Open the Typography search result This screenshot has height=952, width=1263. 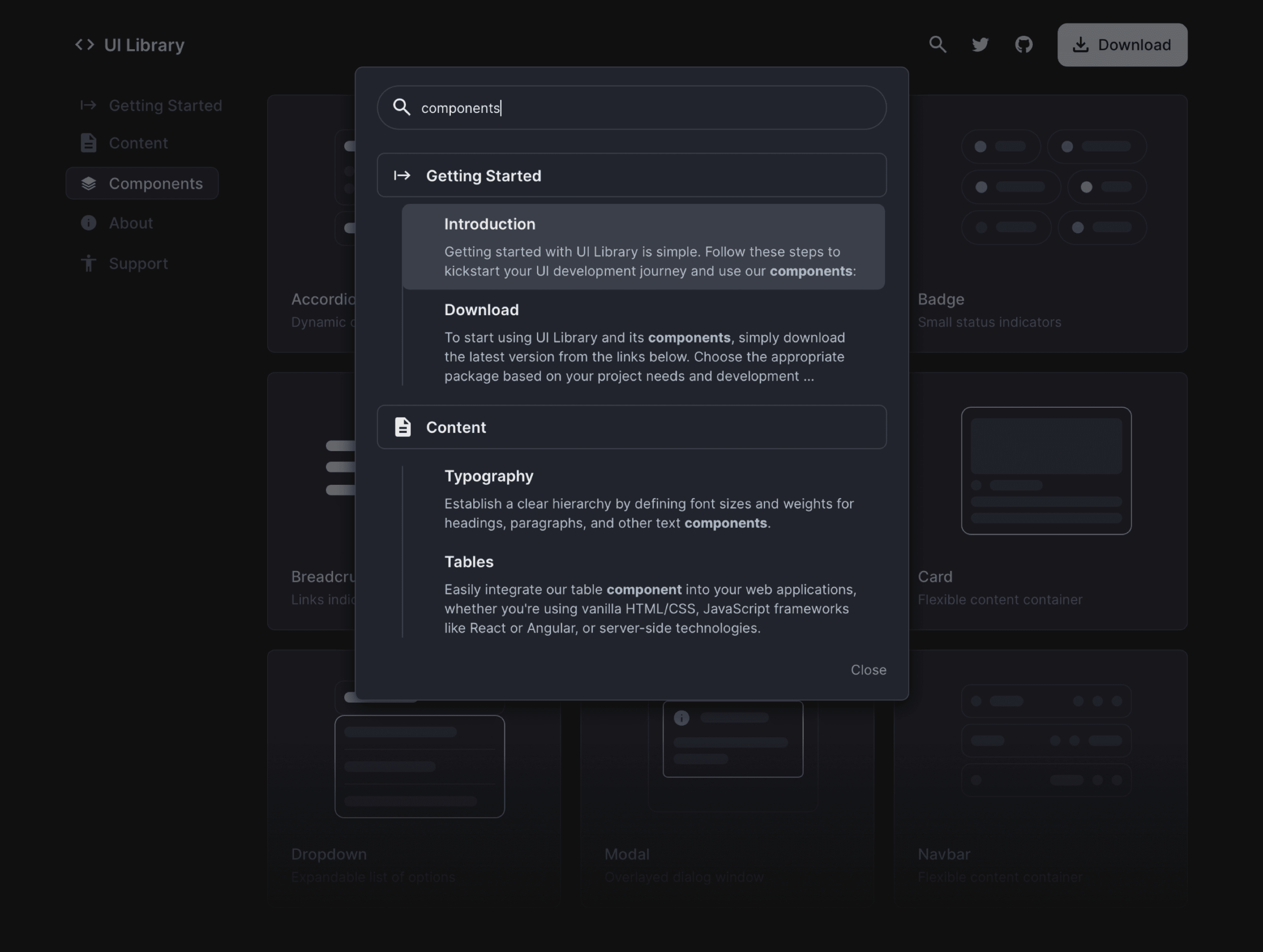[644, 499]
